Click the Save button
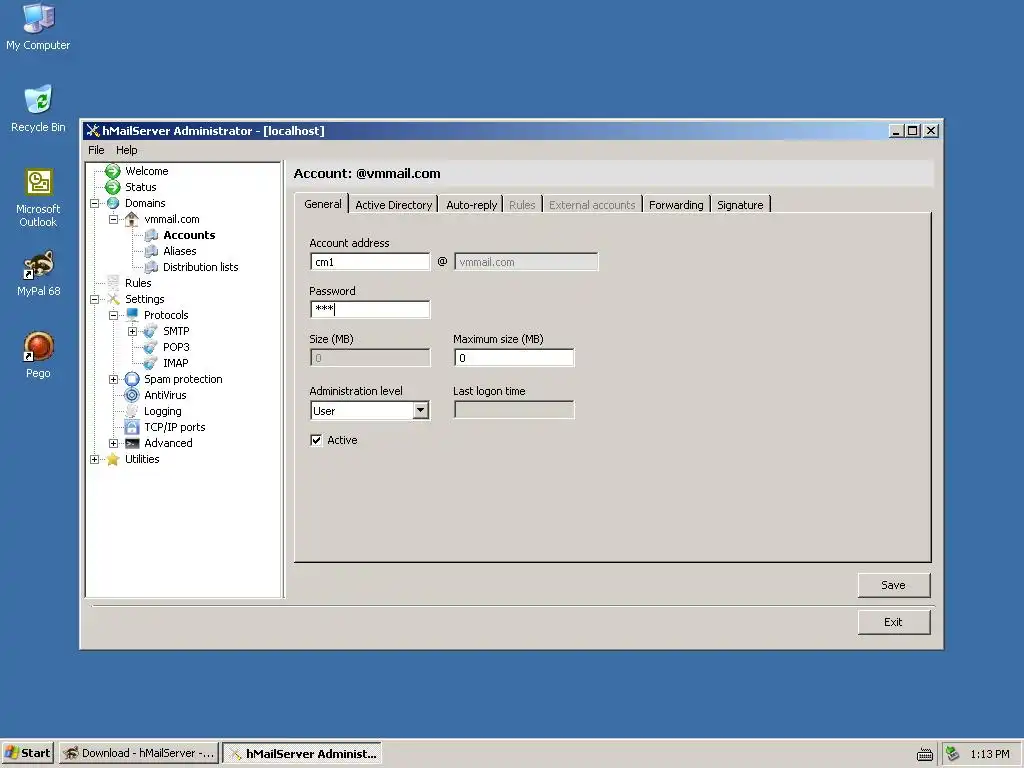Screen dimensions: 1024x768 coord(893,585)
